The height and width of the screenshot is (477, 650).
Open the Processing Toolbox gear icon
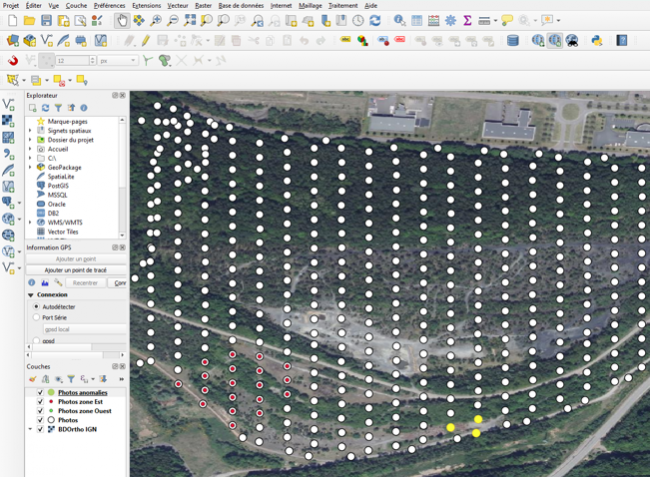(x=451, y=20)
